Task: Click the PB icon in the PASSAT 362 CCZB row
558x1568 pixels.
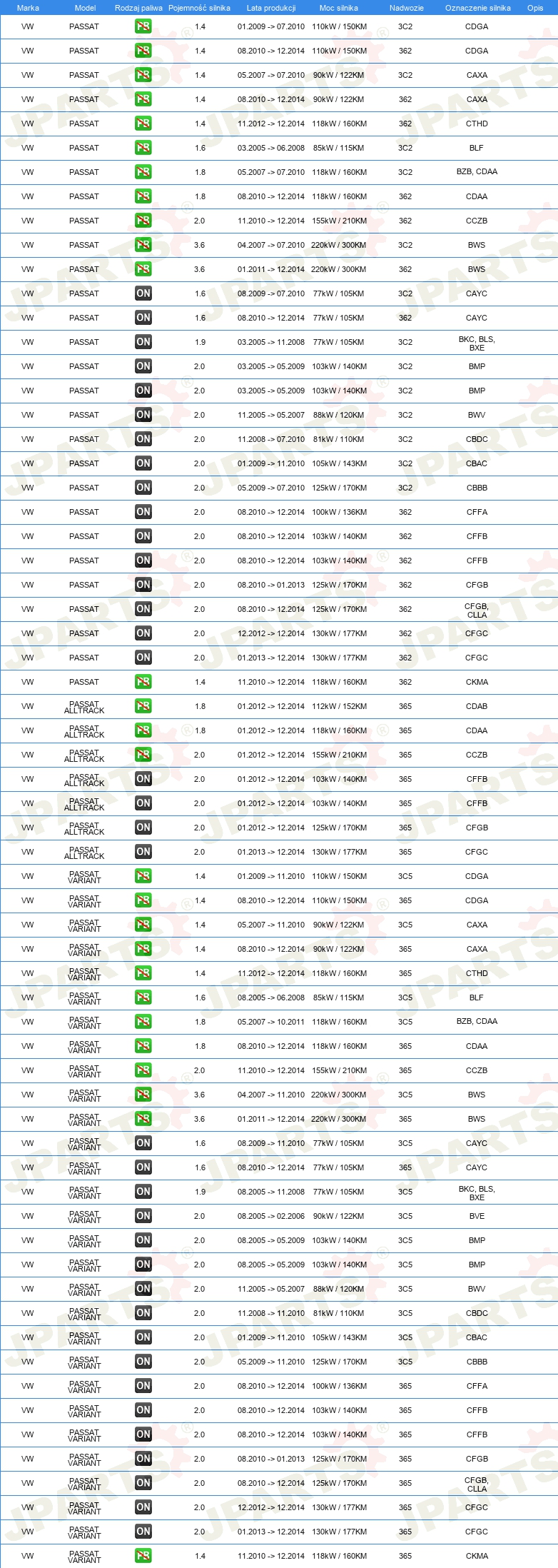Action: pos(143,221)
